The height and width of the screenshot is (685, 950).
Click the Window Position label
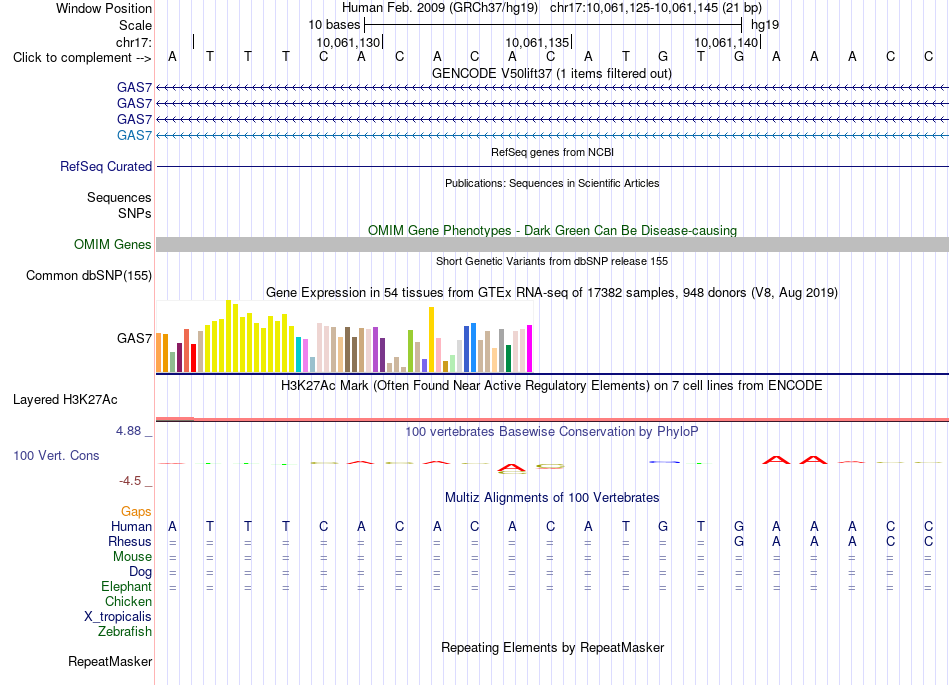[104, 8]
